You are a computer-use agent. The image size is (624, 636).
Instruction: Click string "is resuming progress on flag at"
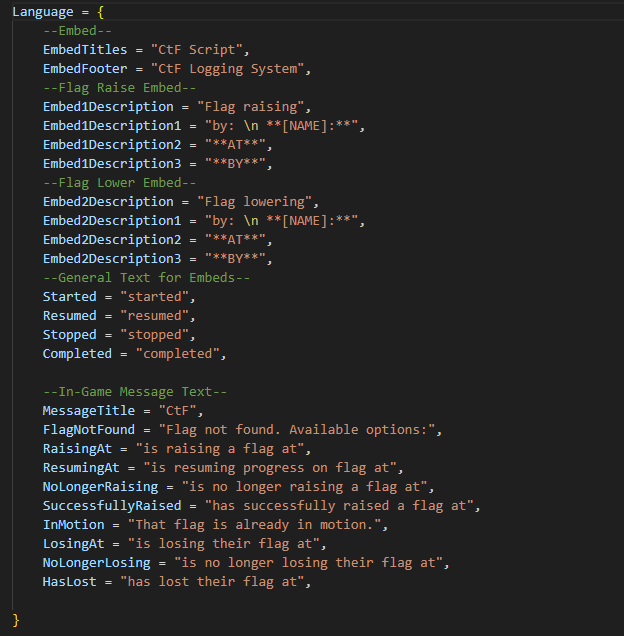click(x=270, y=468)
